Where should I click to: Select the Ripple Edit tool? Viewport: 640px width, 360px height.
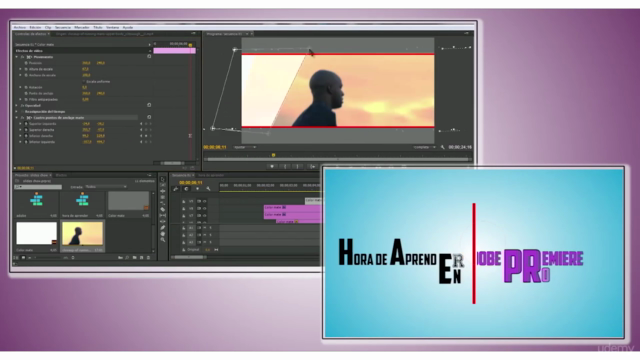click(162, 191)
